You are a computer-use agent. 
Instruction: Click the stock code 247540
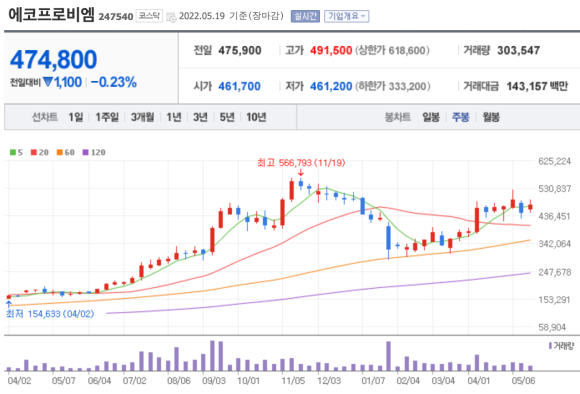(x=116, y=17)
